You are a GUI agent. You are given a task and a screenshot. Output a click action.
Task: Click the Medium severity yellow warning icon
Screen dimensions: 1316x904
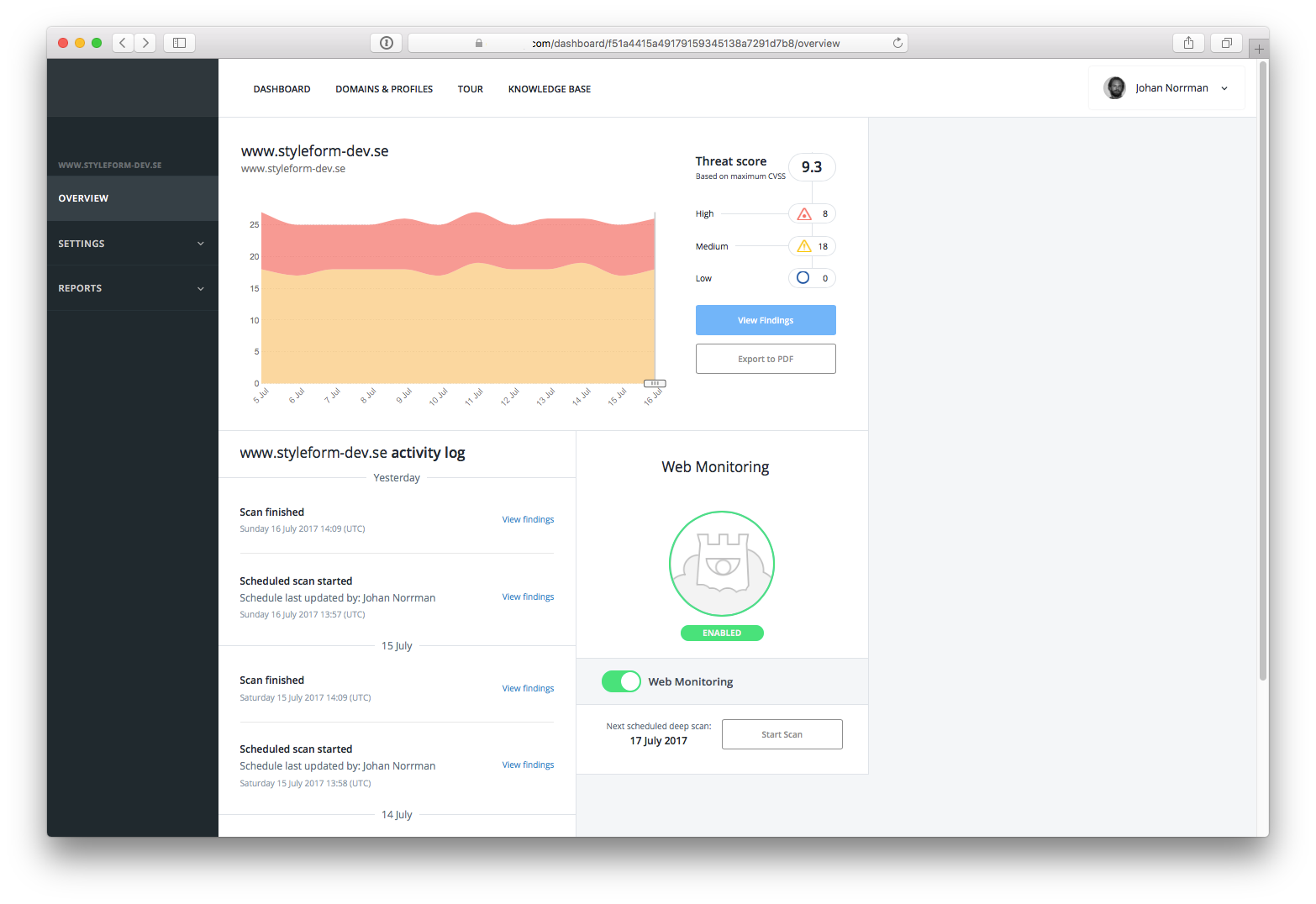(804, 246)
